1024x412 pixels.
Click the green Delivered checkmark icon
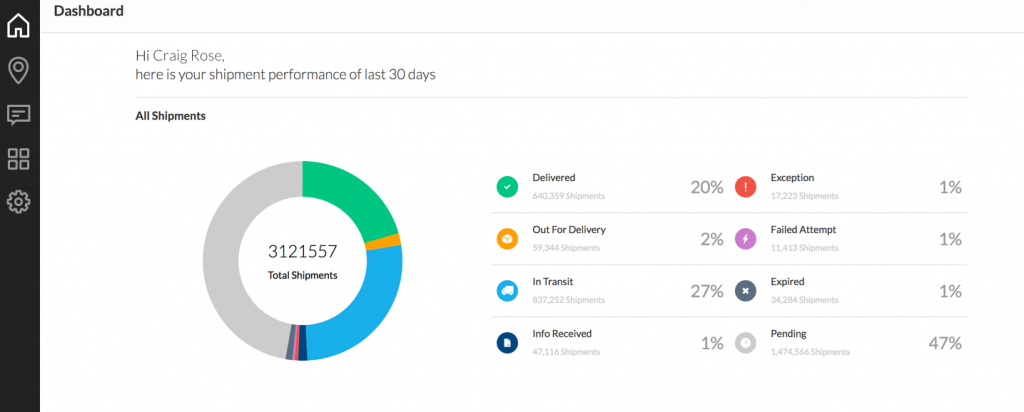[x=507, y=187]
